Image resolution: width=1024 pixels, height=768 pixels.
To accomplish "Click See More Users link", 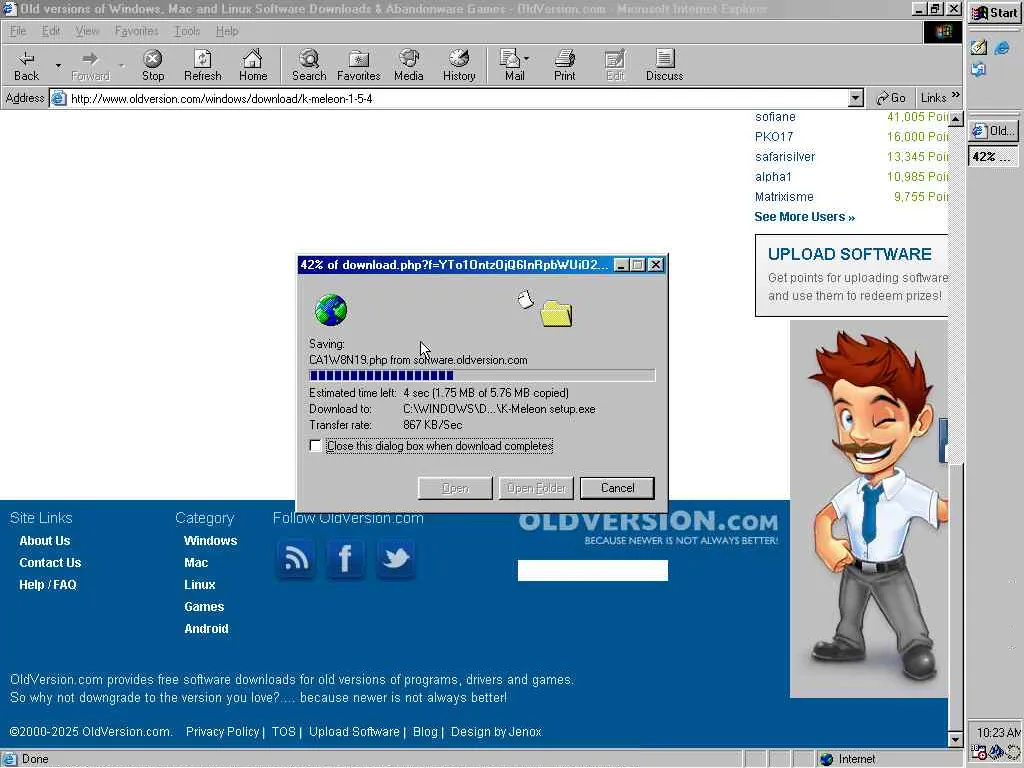I will pos(804,217).
